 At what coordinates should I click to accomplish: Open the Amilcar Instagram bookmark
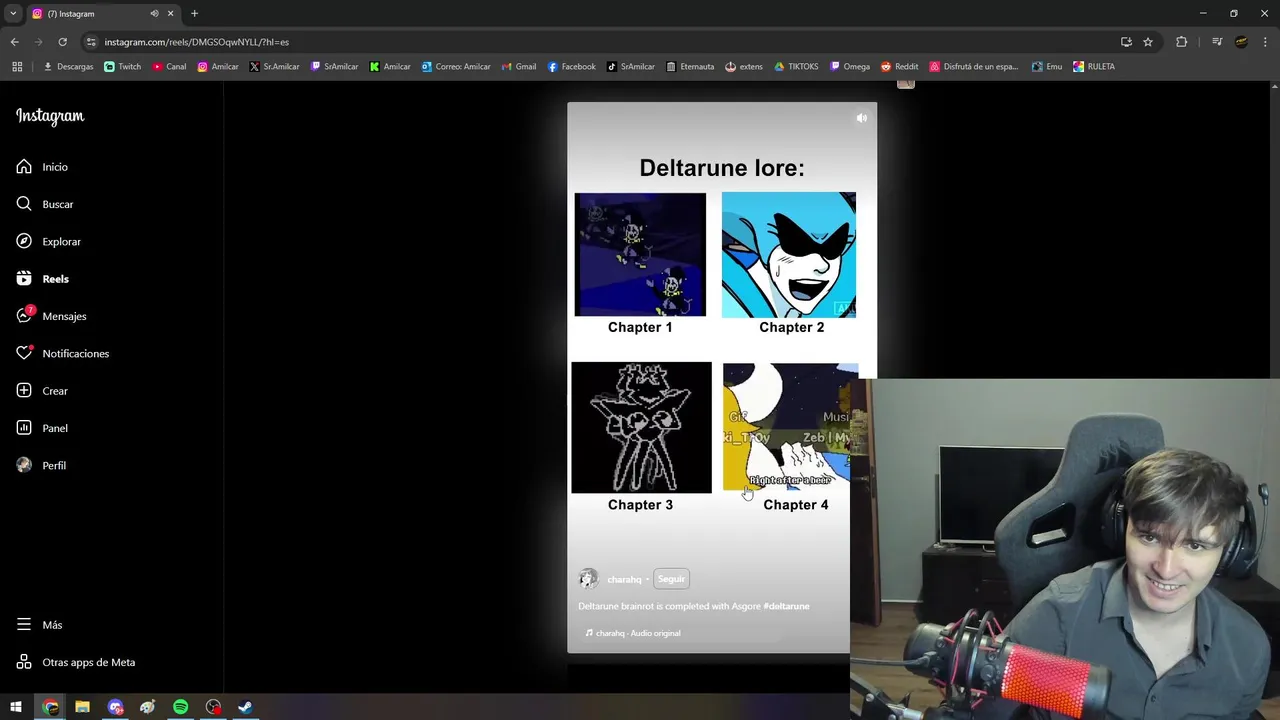[x=218, y=67]
